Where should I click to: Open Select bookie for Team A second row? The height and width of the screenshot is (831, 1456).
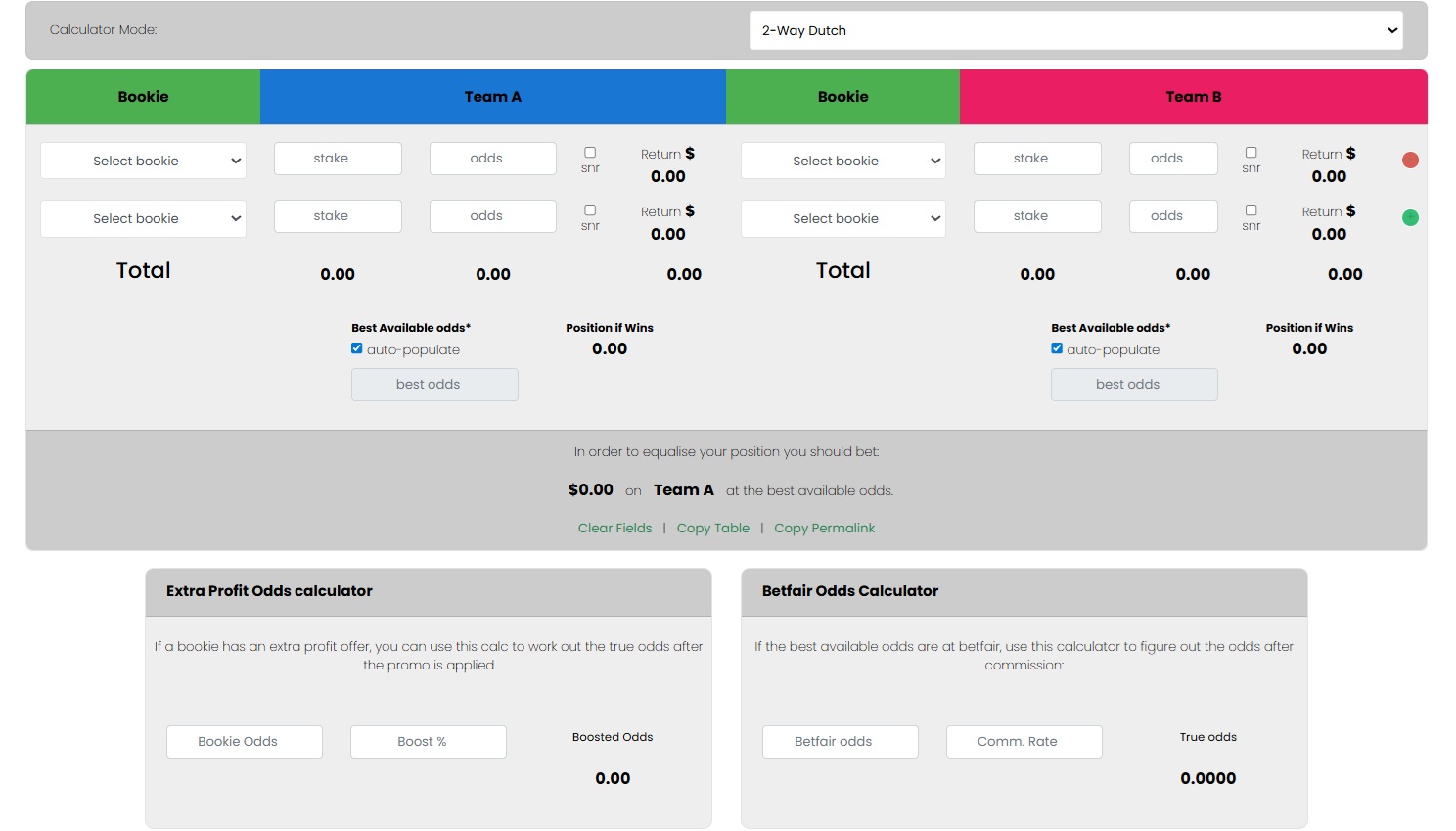tap(143, 218)
